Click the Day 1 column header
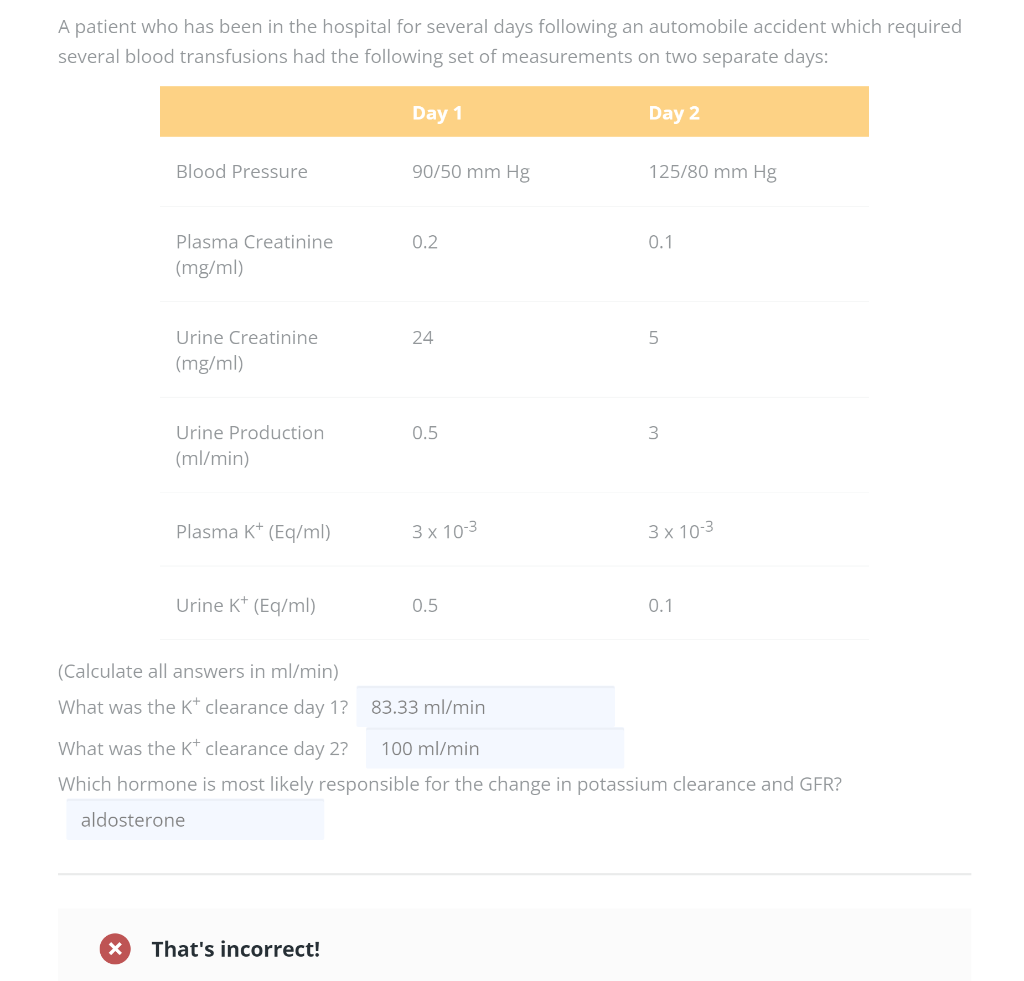Screen dimensions: 1024x981 click(x=437, y=113)
